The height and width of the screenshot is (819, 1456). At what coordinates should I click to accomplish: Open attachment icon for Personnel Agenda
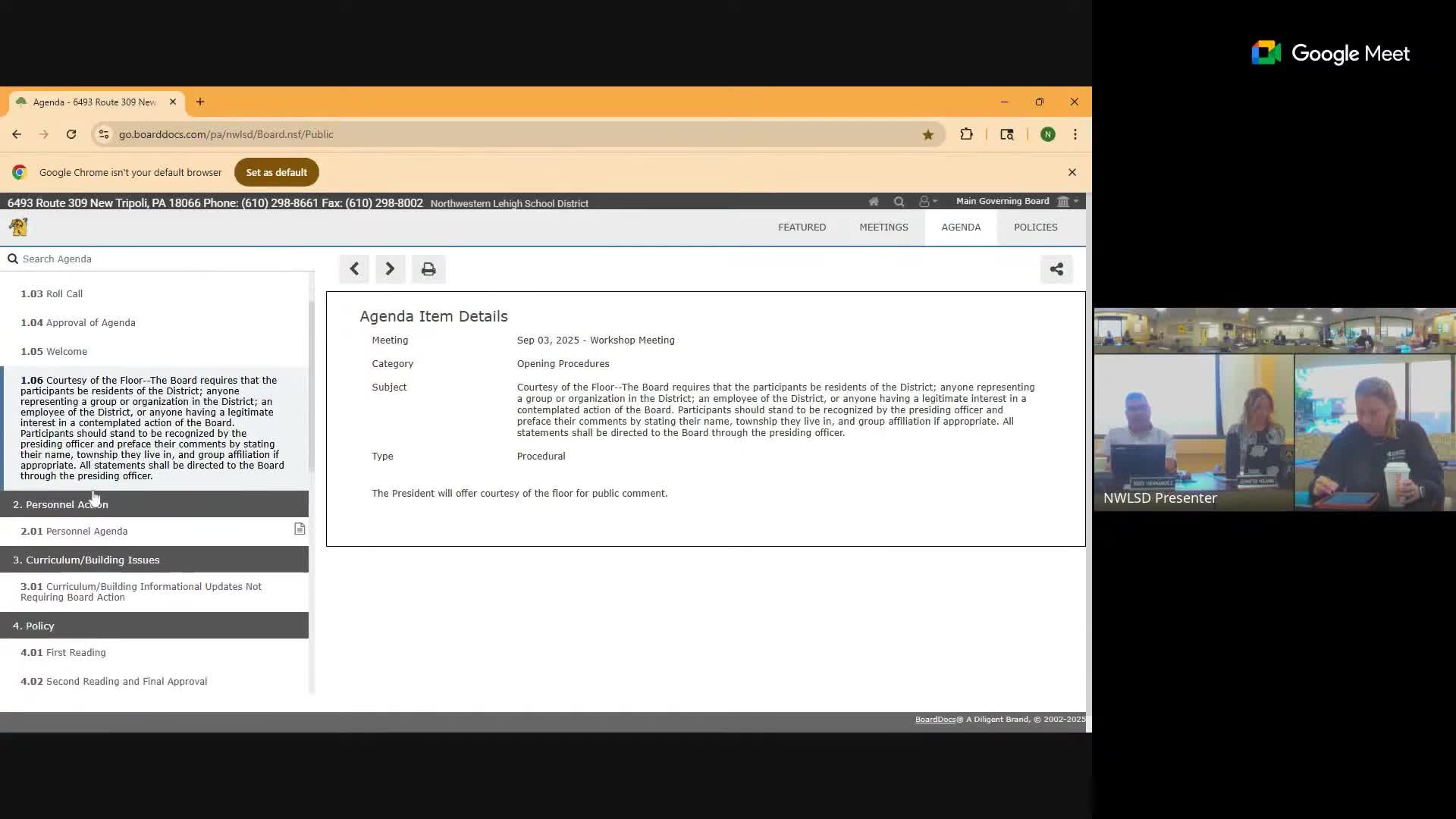tap(300, 529)
